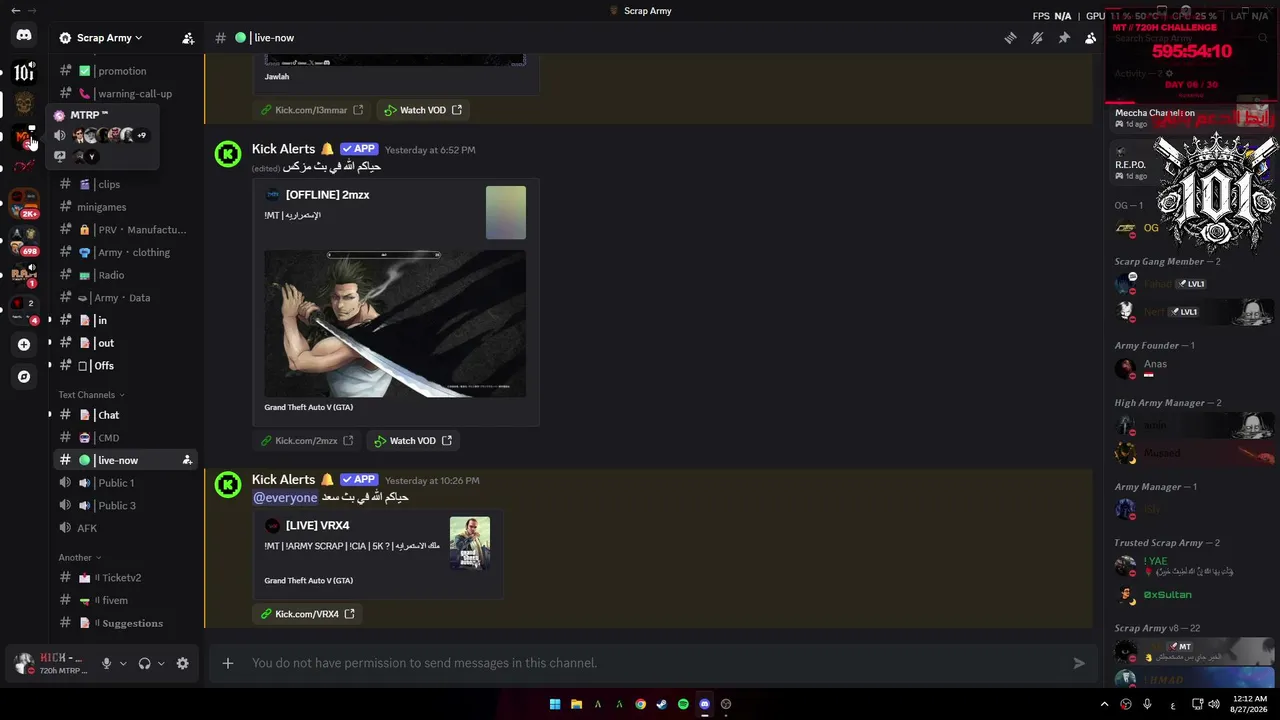Open the Ticketv2 channel
Viewport: 1280px width, 720px height.
pos(124,578)
